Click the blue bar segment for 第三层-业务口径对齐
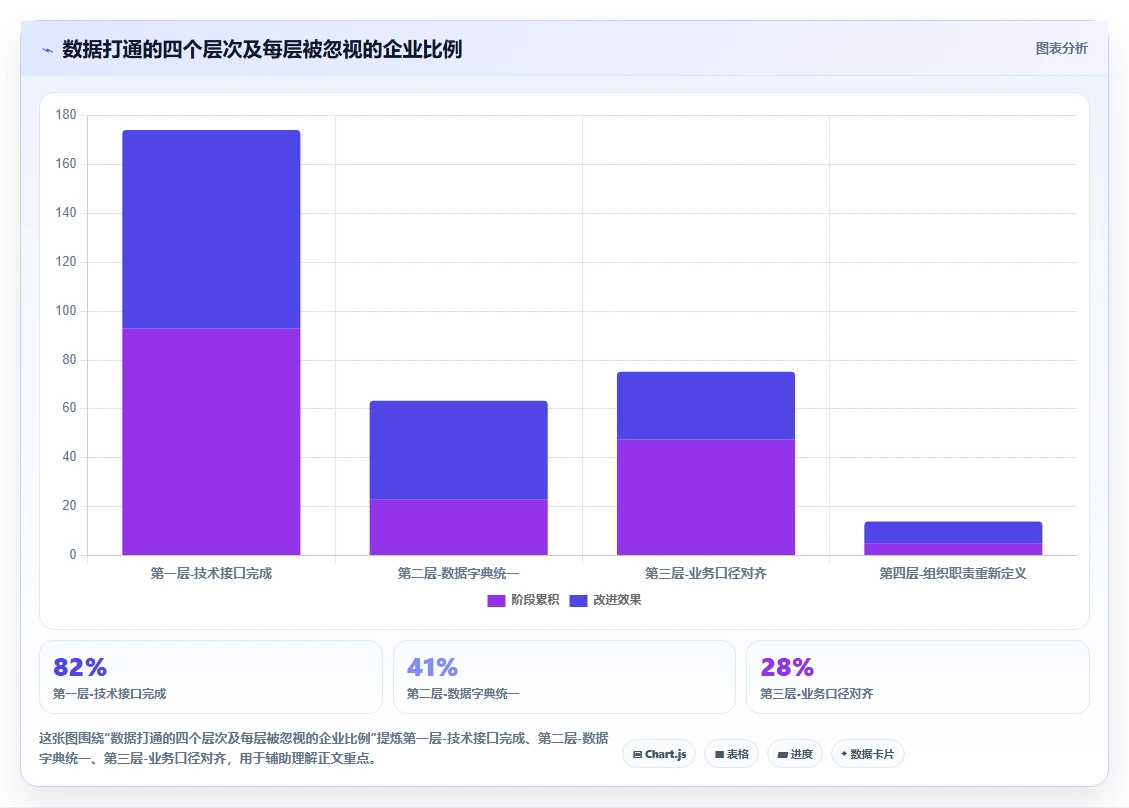The image size is (1129, 808). pyautogui.click(x=706, y=405)
